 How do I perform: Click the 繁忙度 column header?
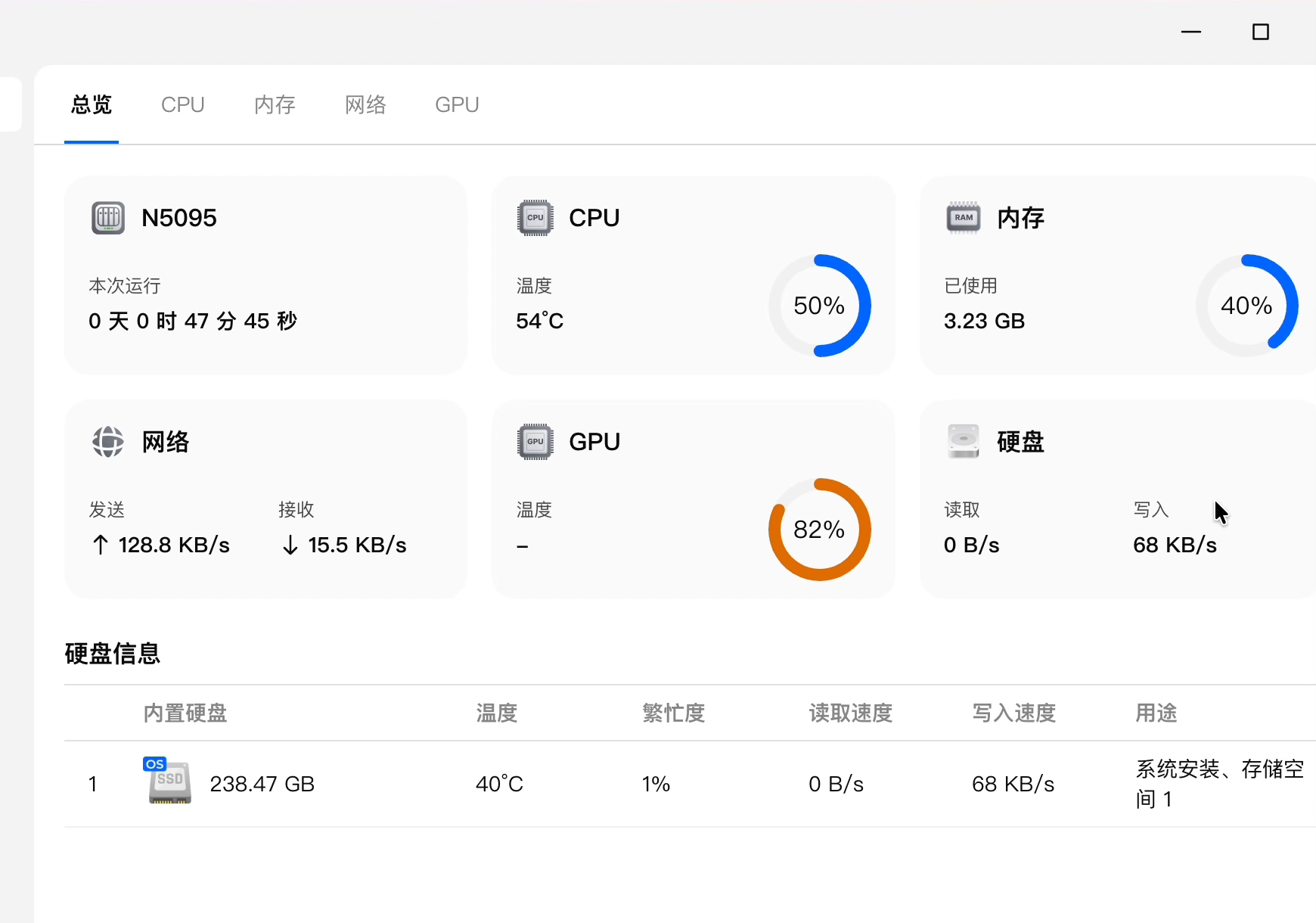(x=674, y=713)
